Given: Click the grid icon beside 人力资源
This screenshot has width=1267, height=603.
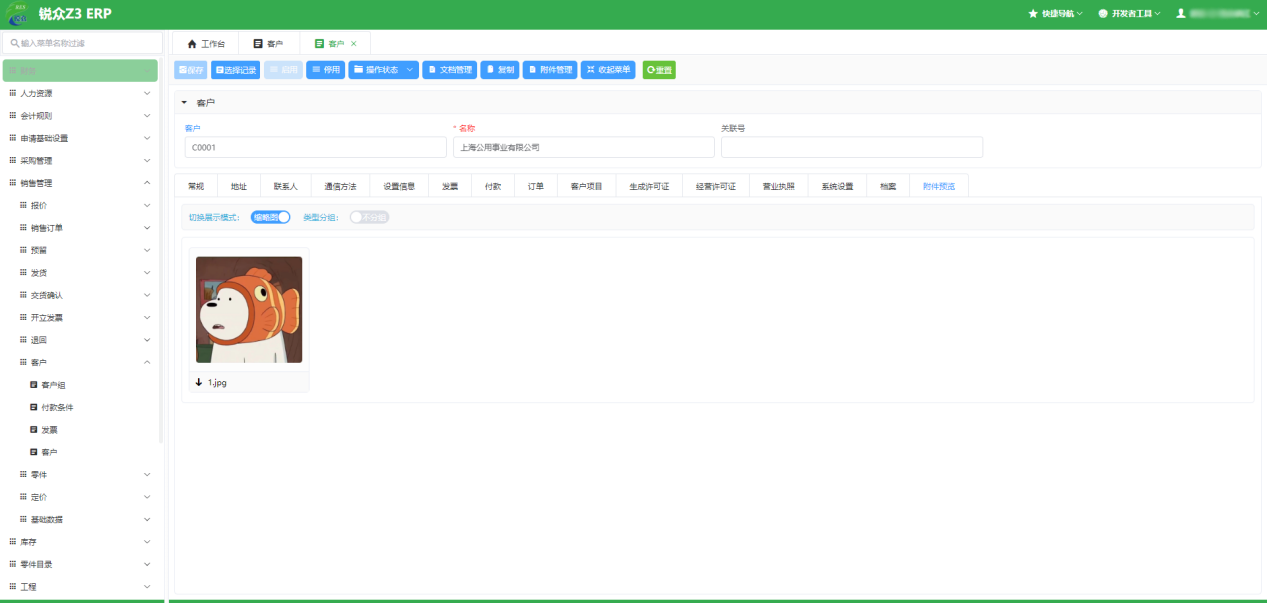Looking at the screenshot, I should pos(13,93).
